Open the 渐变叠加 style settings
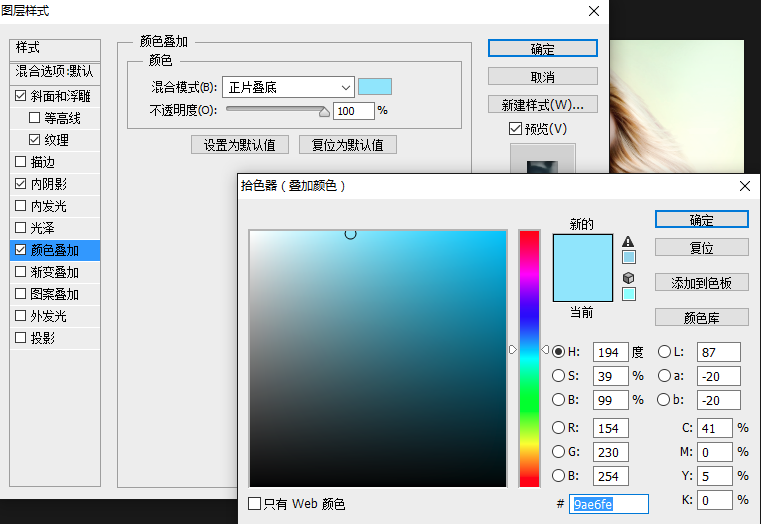 (54, 272)
